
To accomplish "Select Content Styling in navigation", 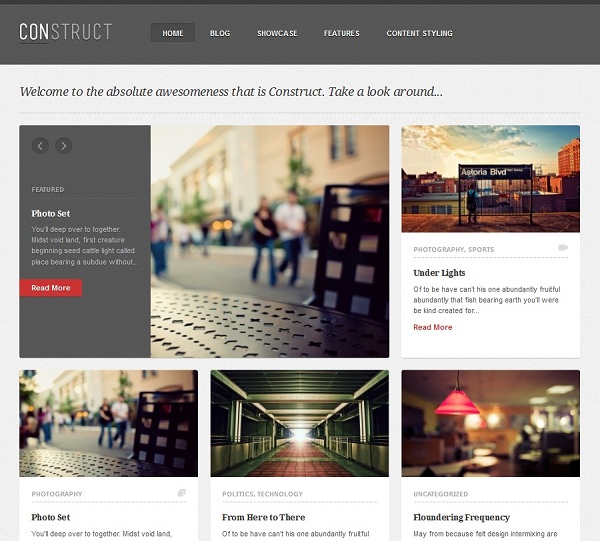I will [419, 33].
